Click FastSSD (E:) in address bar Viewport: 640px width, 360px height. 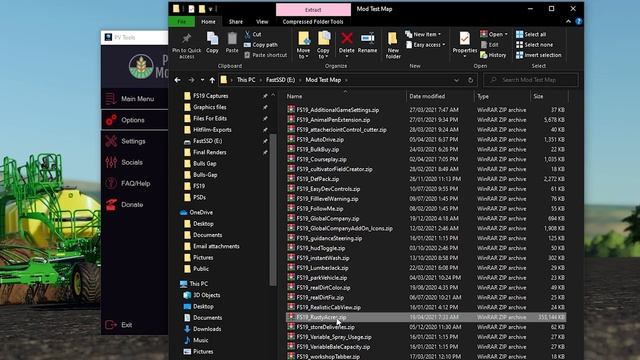pos(280,80)
